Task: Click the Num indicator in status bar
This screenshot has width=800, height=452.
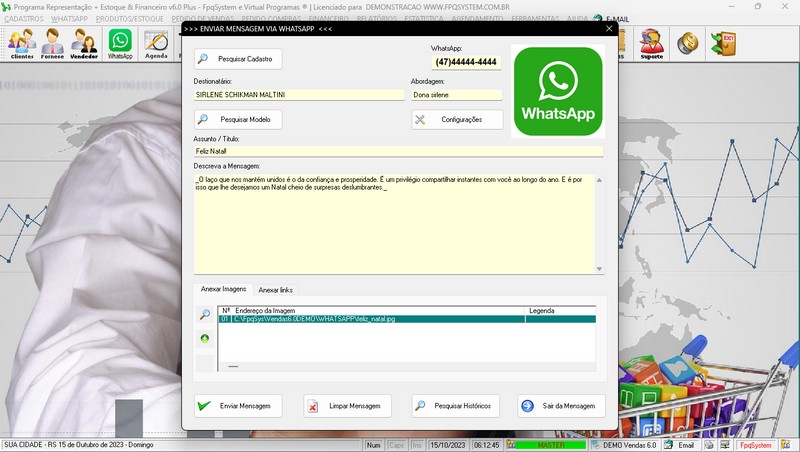Action: click(373, 445)
